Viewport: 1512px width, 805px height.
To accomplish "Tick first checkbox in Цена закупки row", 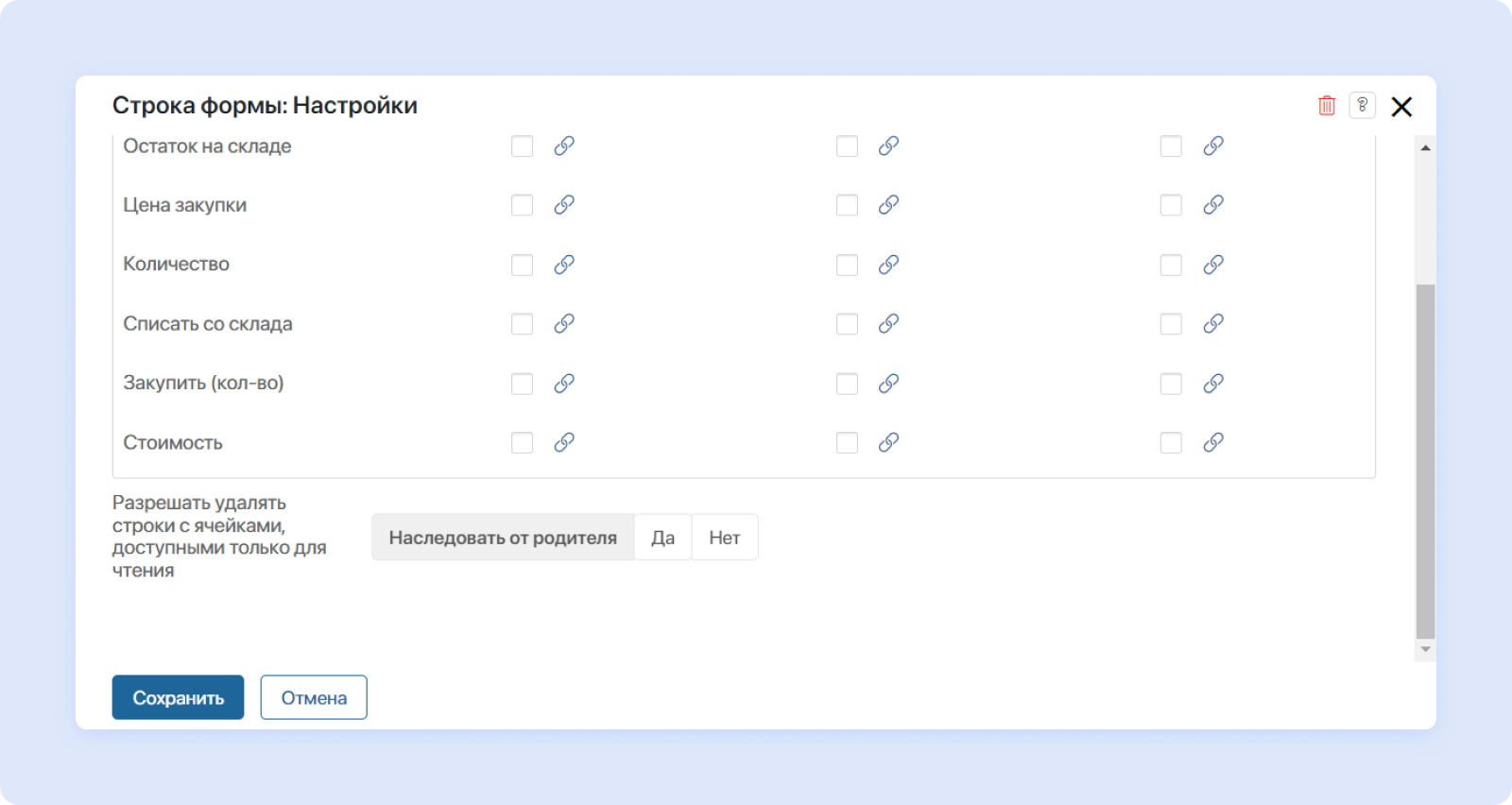I will click(522, 205).
